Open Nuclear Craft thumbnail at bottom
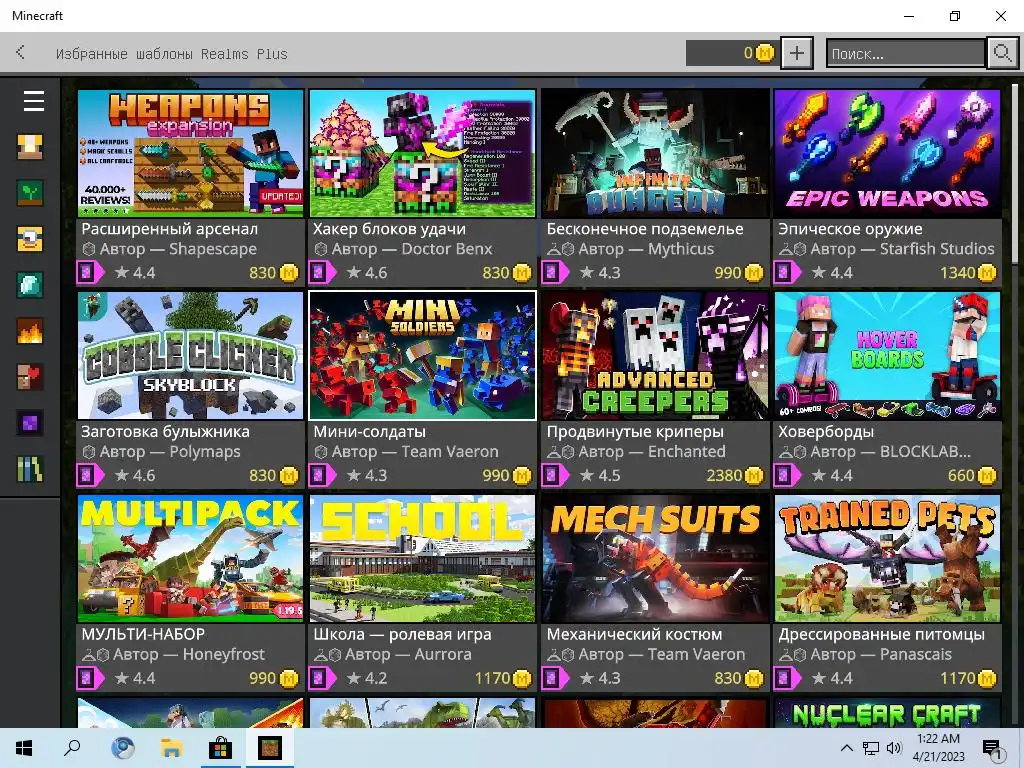 [887, 712]
